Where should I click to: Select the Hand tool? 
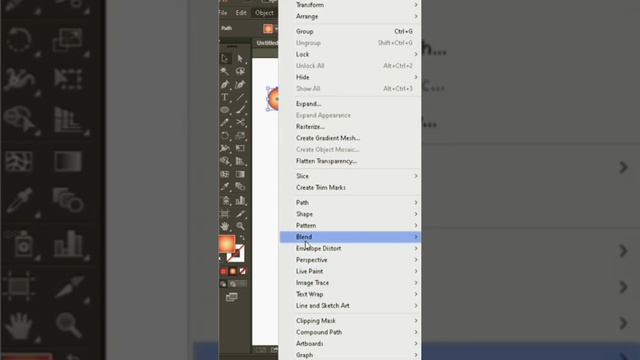225,226
